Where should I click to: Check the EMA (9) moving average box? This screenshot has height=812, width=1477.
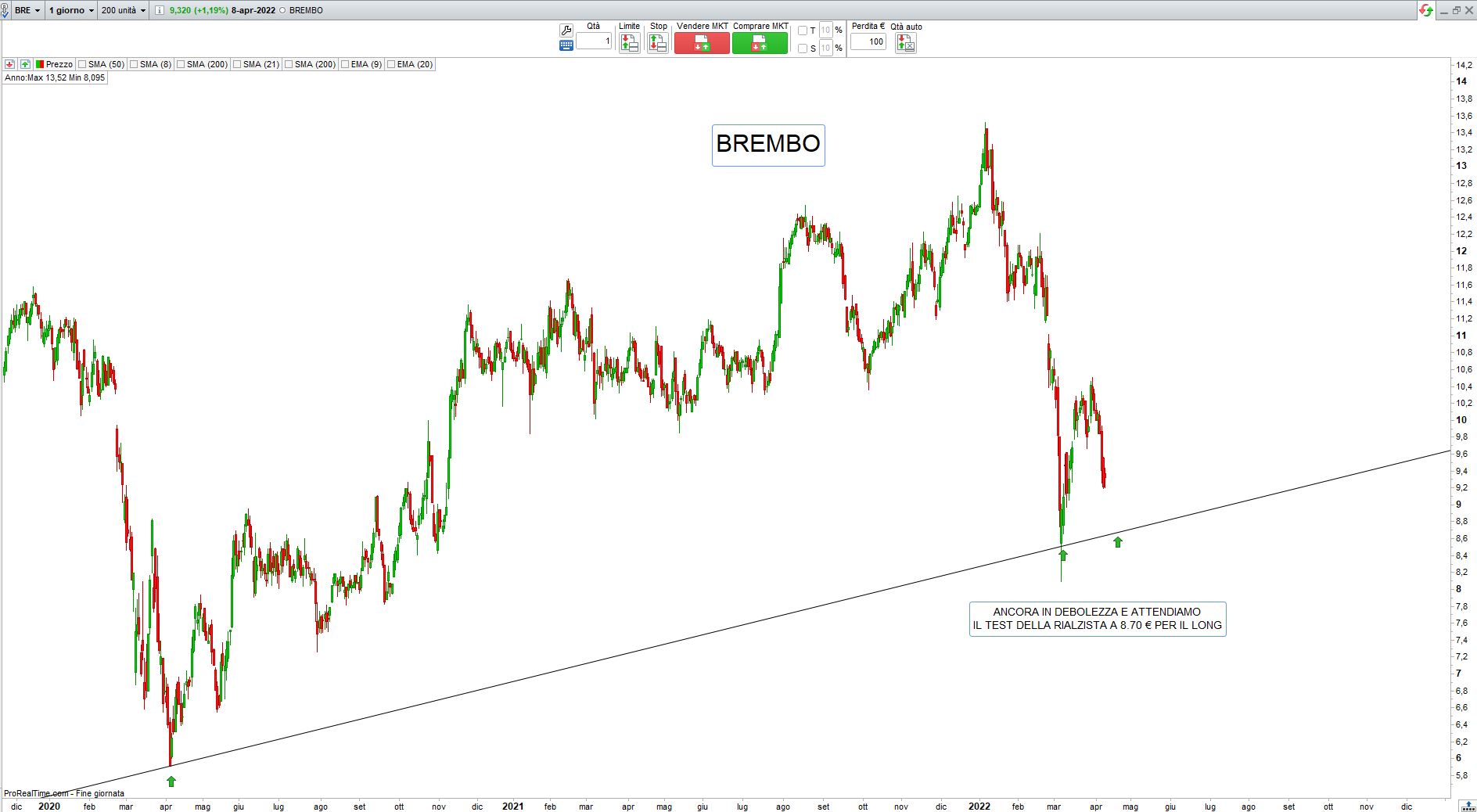point(345,64)
